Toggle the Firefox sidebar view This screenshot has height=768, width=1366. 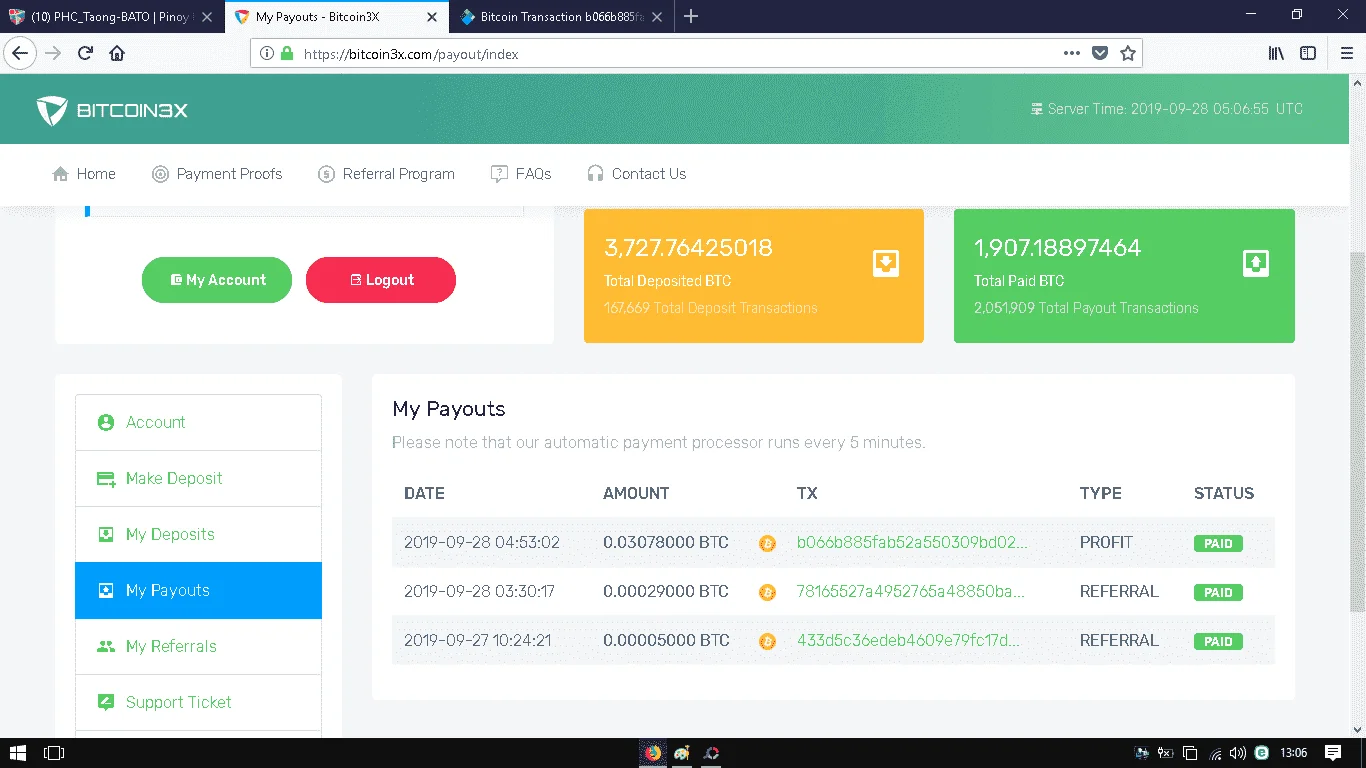(1308, 54)
